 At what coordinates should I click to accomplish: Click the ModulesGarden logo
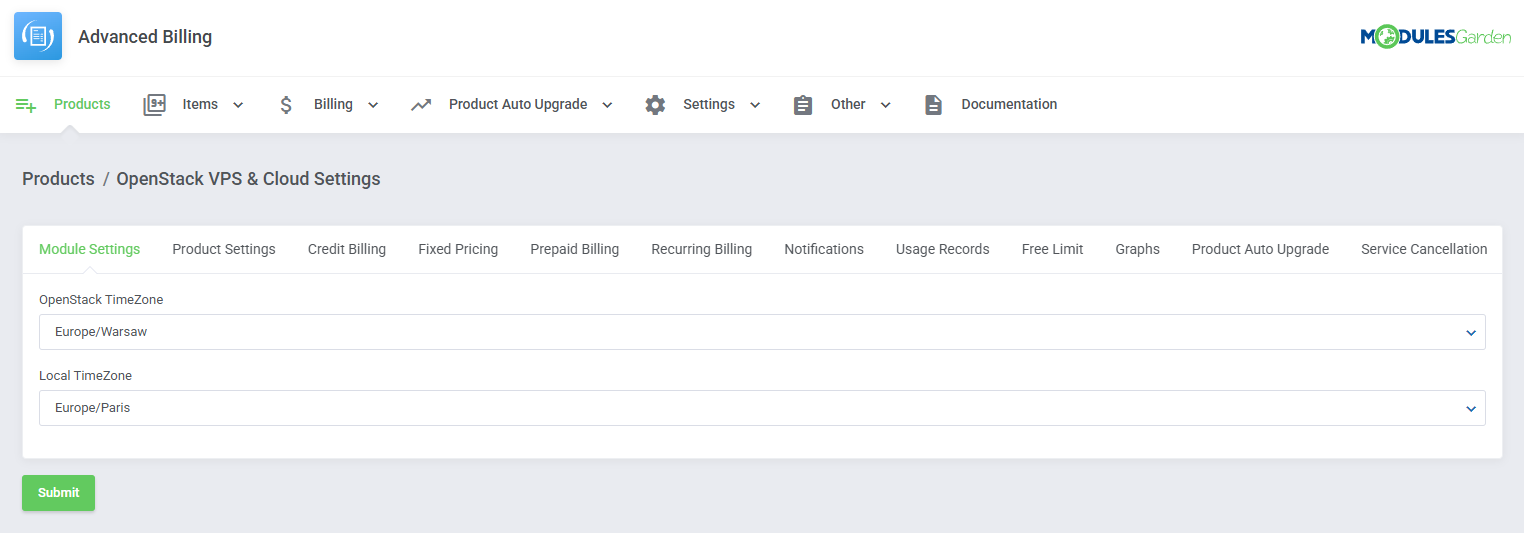click(x=1435, y=37)
